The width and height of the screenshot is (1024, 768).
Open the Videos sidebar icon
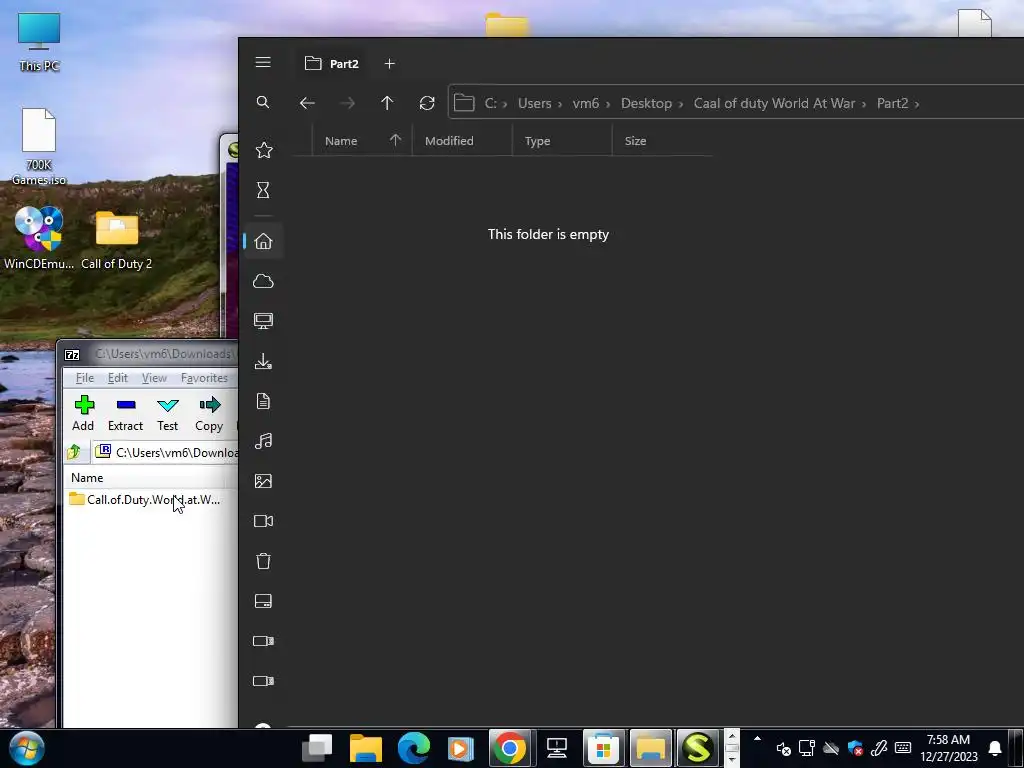pyautogui.click(x=263, y=521)
